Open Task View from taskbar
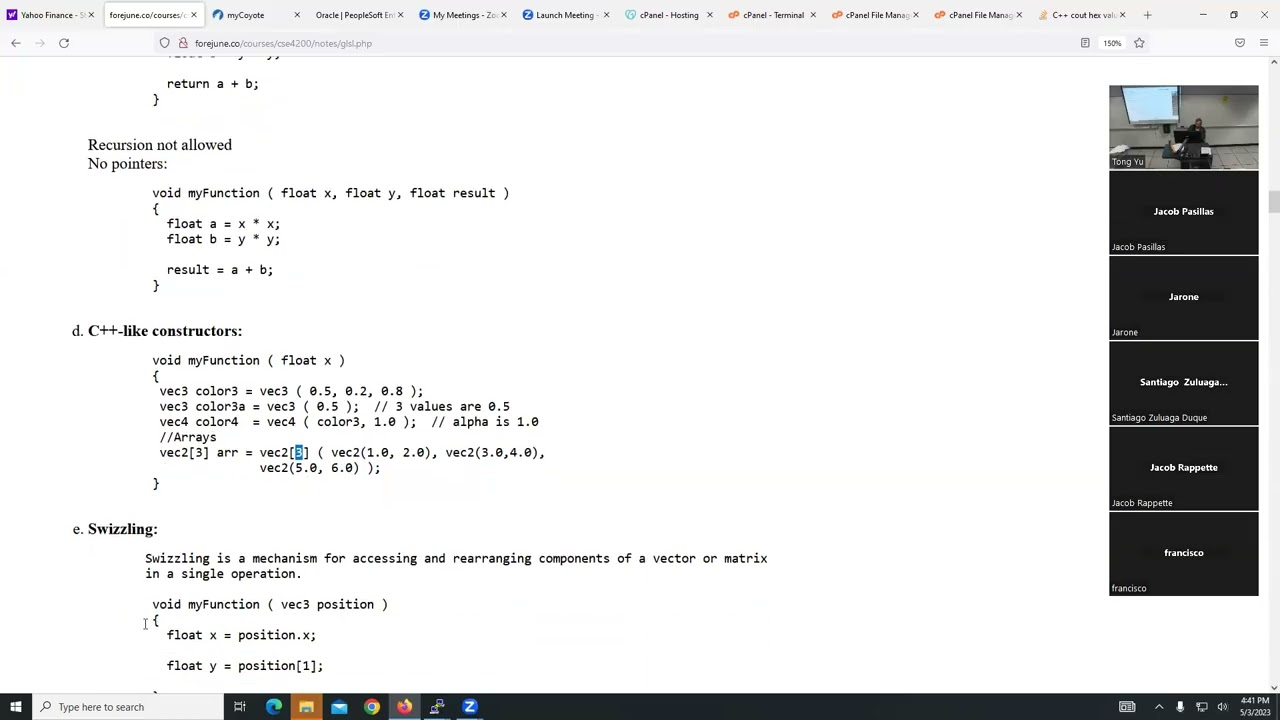The image size is (1280, 720). click(x=240, y=707)
